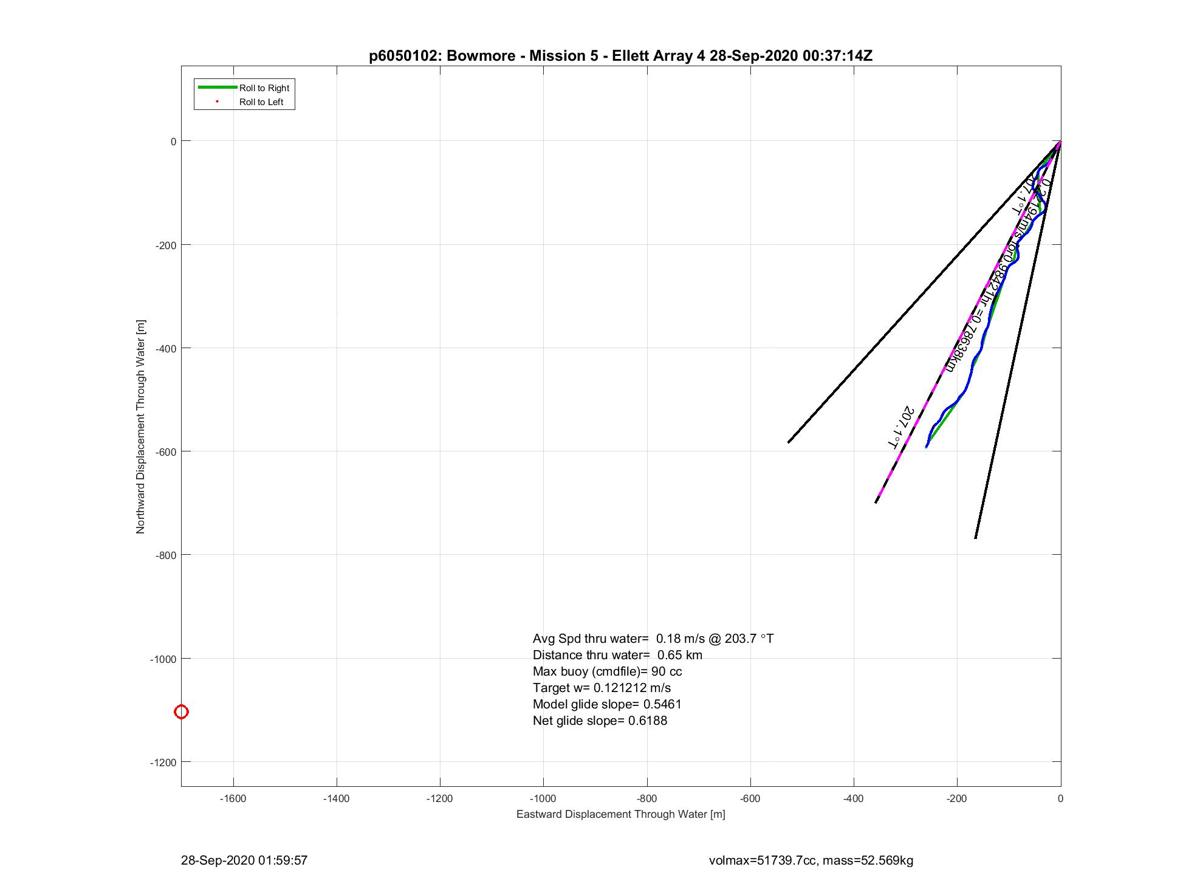Click the y-axis tick label '-400'
Screen dimensions: 1200x885
tap(165, 348)
